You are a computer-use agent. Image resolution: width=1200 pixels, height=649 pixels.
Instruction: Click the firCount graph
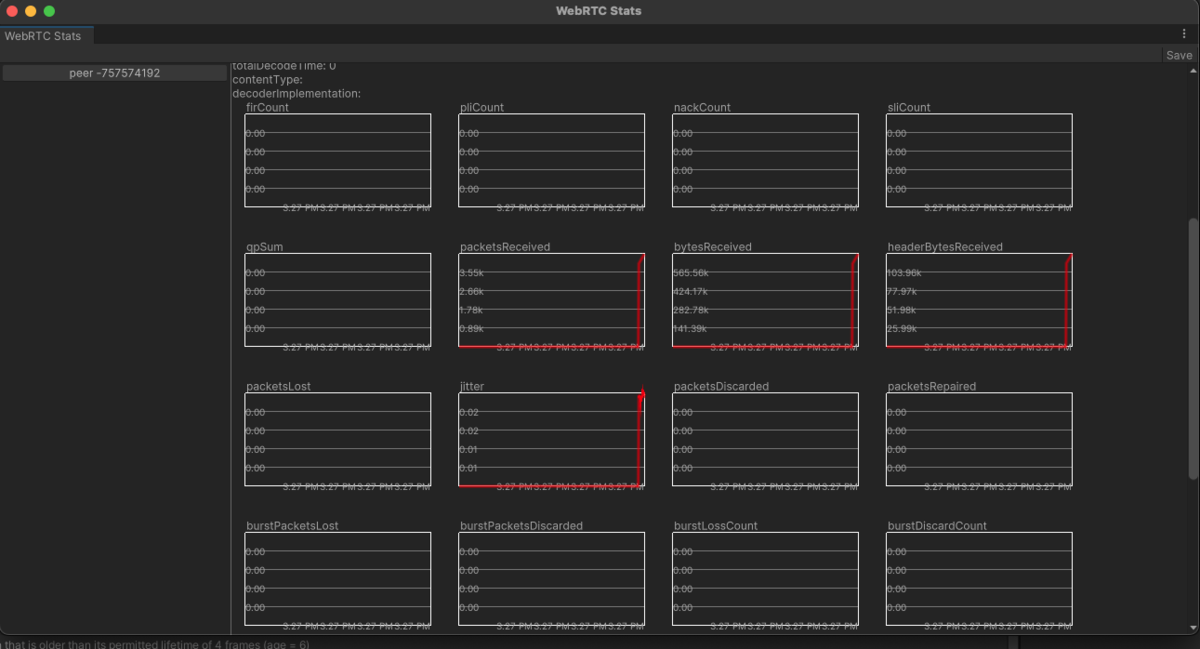pyautogui.click(x=338, y=160)
